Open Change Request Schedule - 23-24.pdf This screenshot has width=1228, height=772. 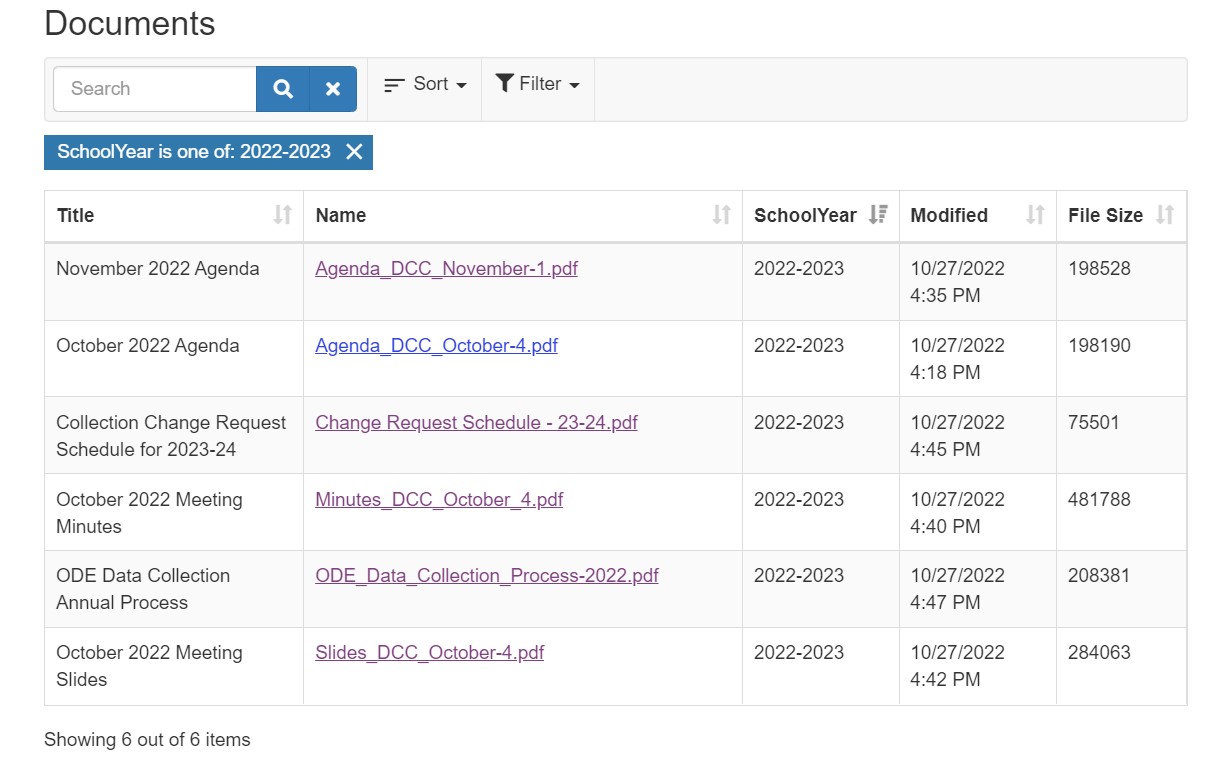pos(476,422)
